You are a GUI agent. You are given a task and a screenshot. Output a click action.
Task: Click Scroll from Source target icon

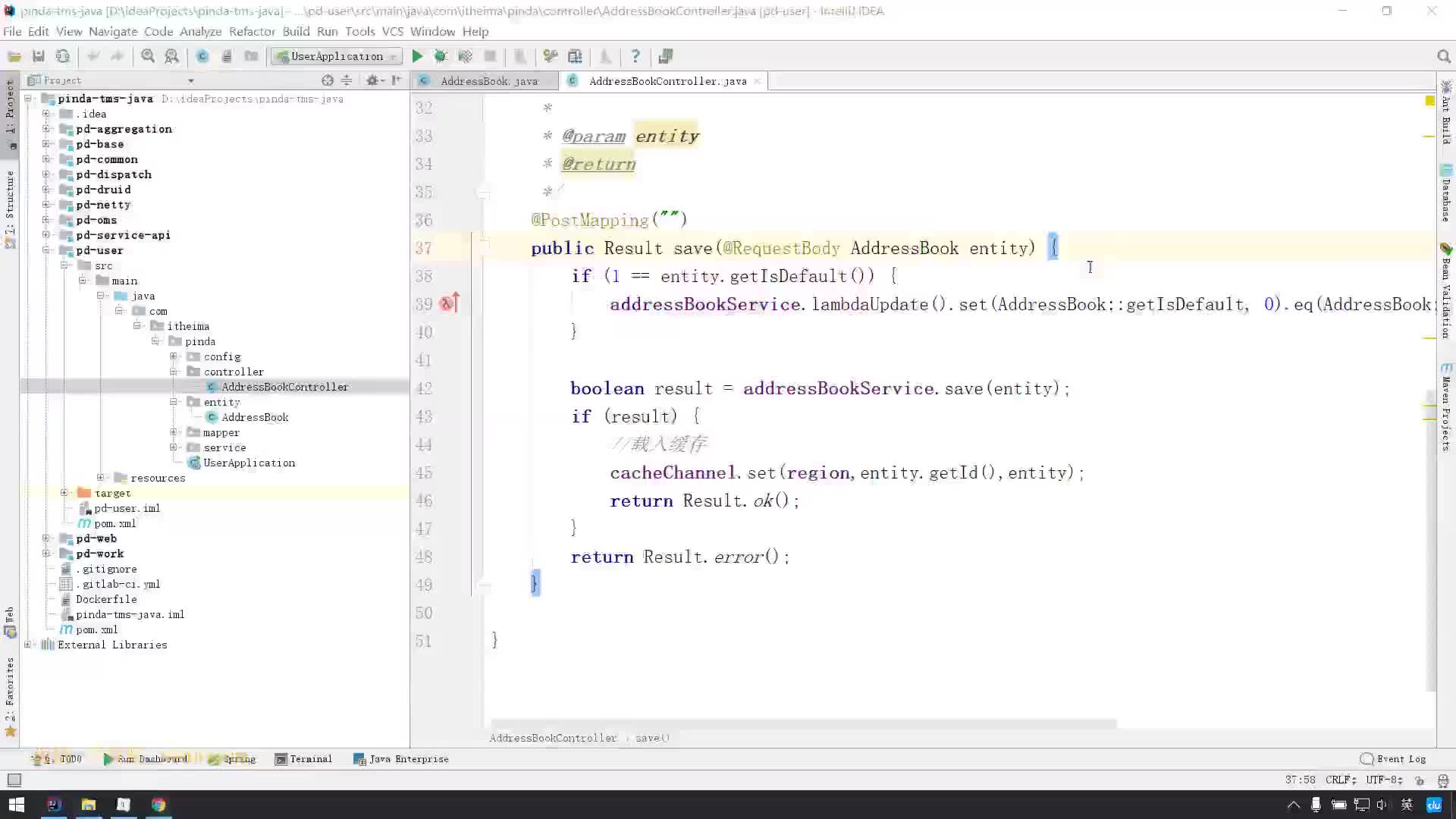point(327,80)
